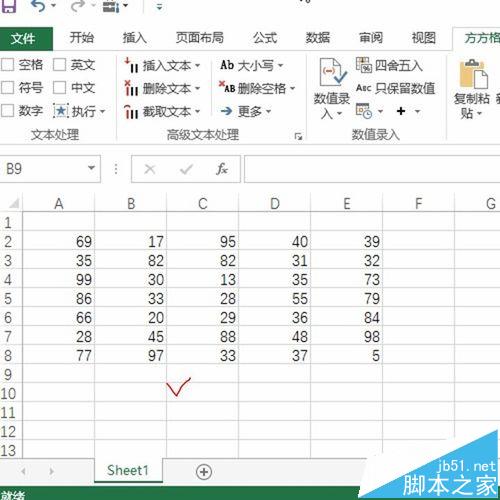Expand the 删除文本 dropdown arrow
Viewport: 500px width, 500px height.
coord(197,89)
